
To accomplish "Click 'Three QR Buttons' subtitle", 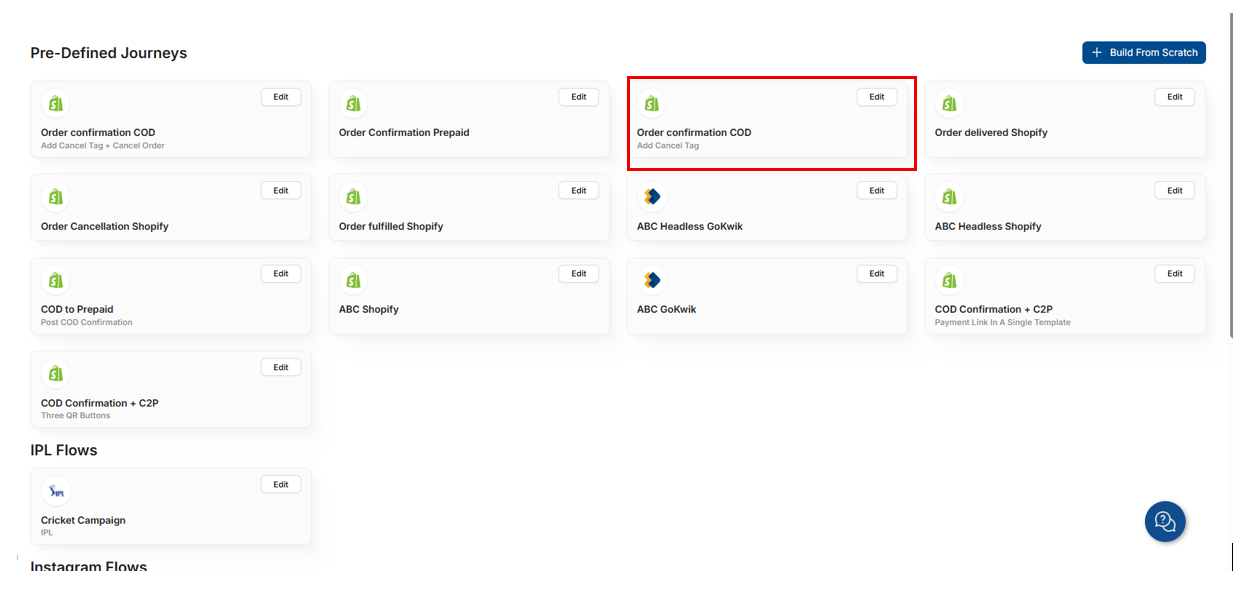I will pyautogui.click(x=76, y=415).
